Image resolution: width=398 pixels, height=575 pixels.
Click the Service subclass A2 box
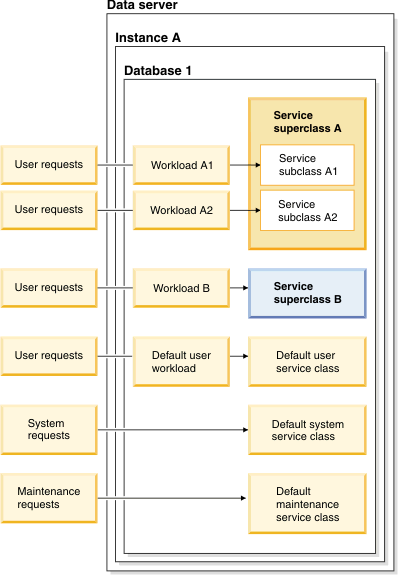point(307,210)
